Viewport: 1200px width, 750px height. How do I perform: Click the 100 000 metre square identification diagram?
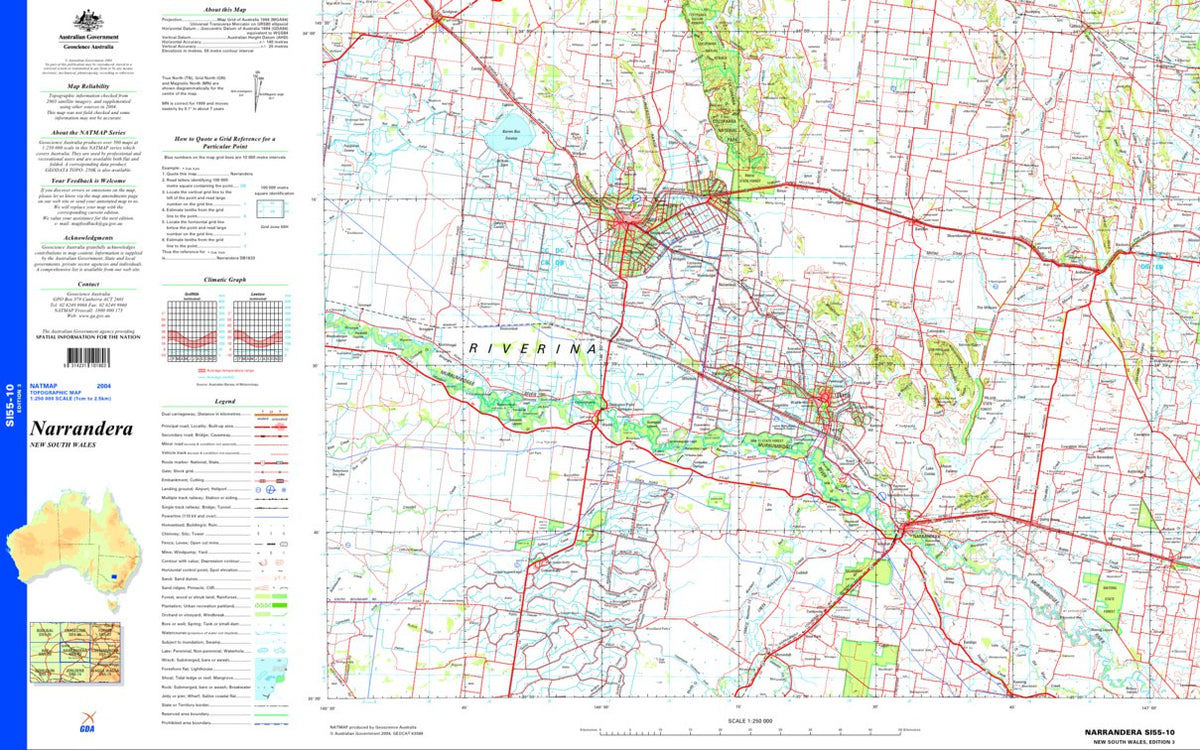point(270,209)
